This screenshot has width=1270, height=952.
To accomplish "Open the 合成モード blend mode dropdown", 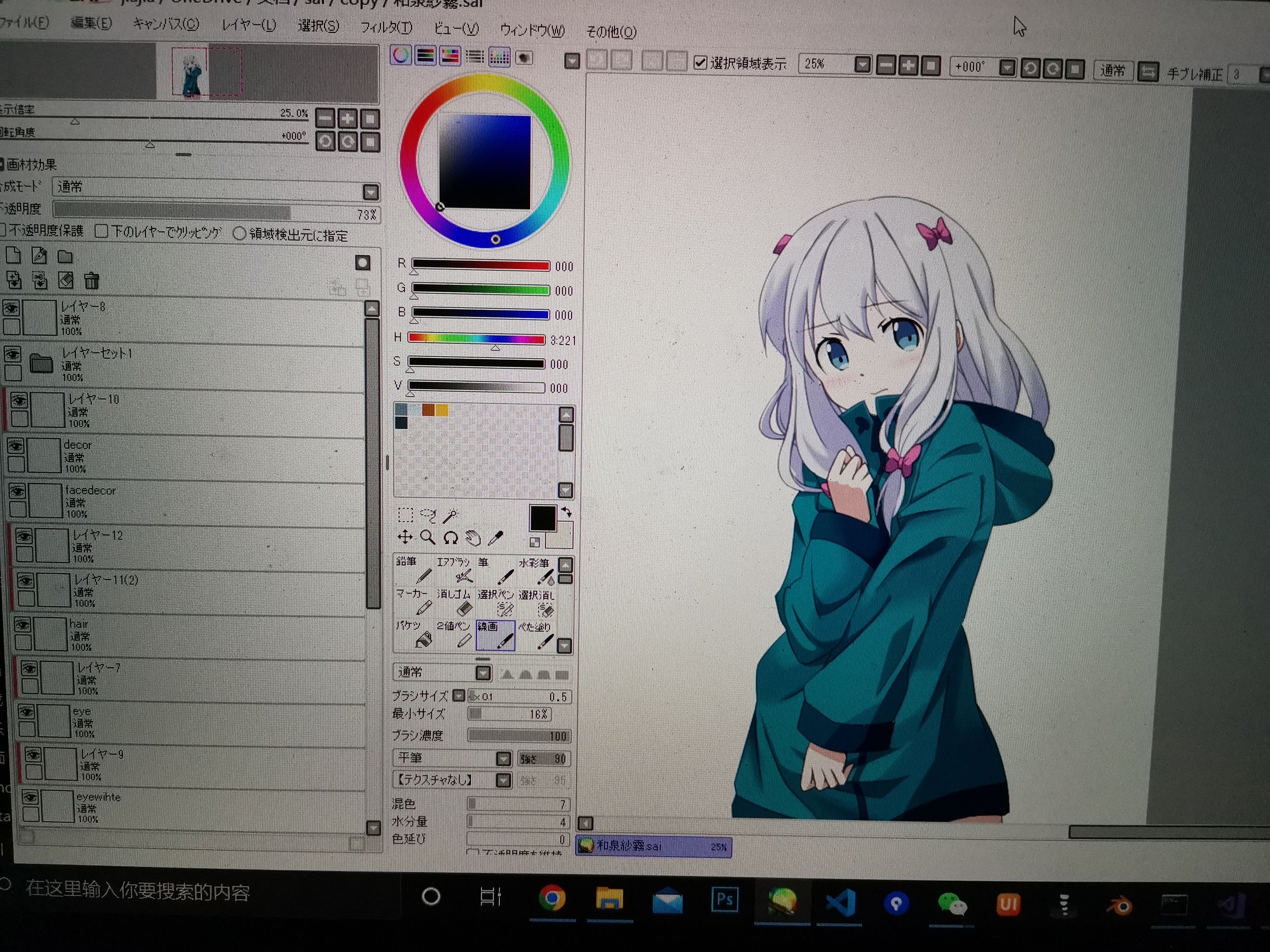I will 370,192.
